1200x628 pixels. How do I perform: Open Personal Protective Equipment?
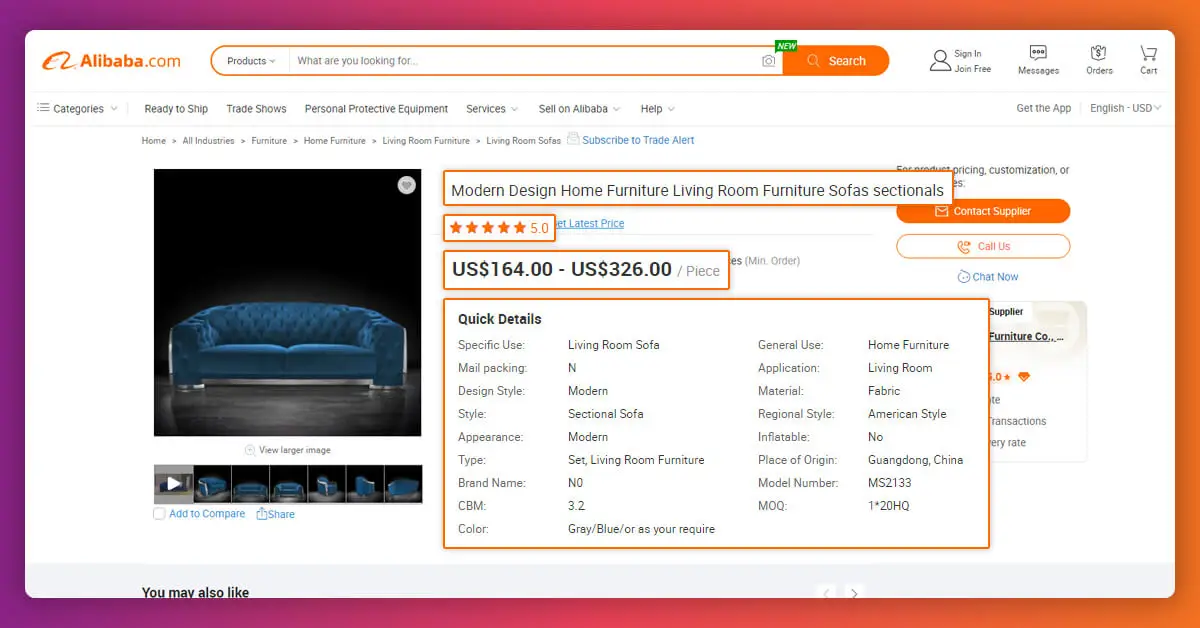376,109
